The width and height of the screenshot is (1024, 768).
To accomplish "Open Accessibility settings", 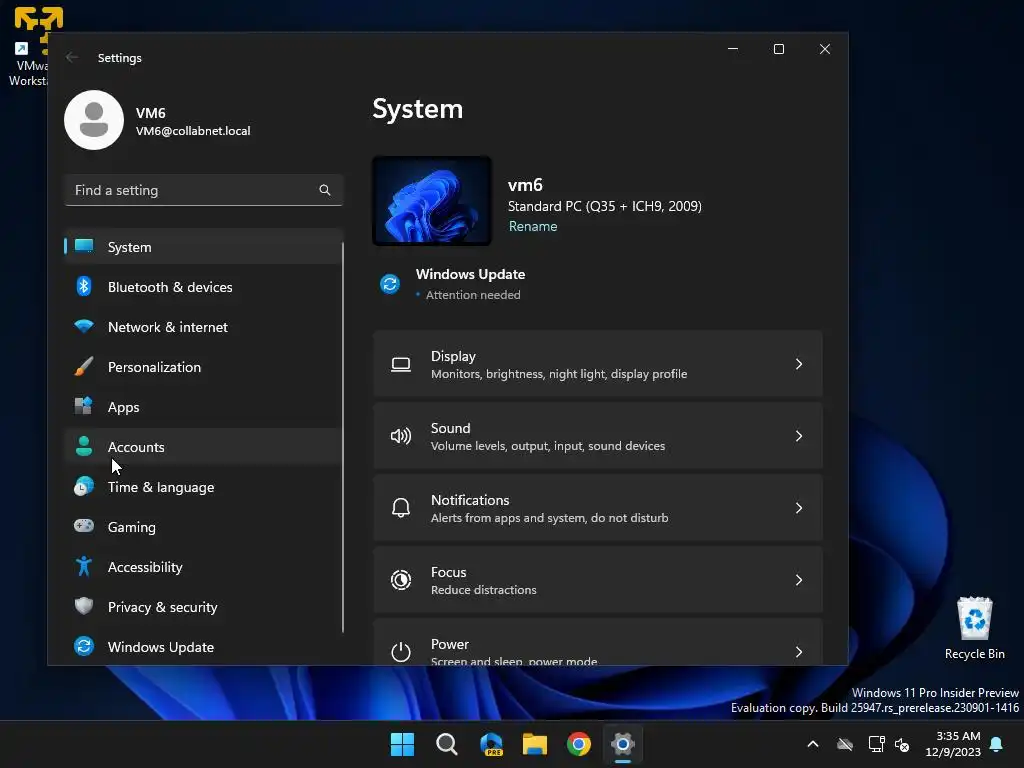I will 203,567.
